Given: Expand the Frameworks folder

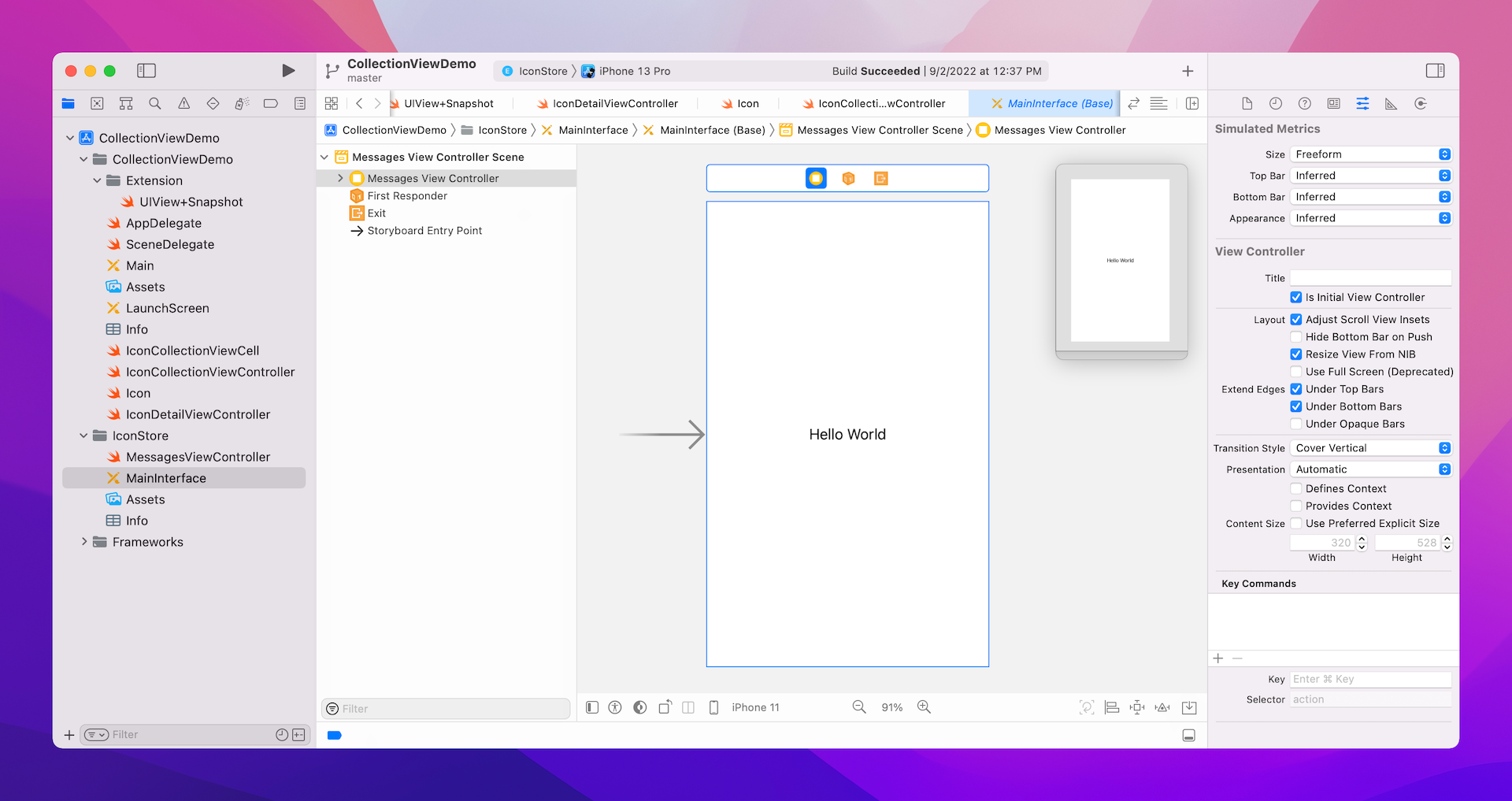Looking at the screenshot, I should click(x=84, y=542).
